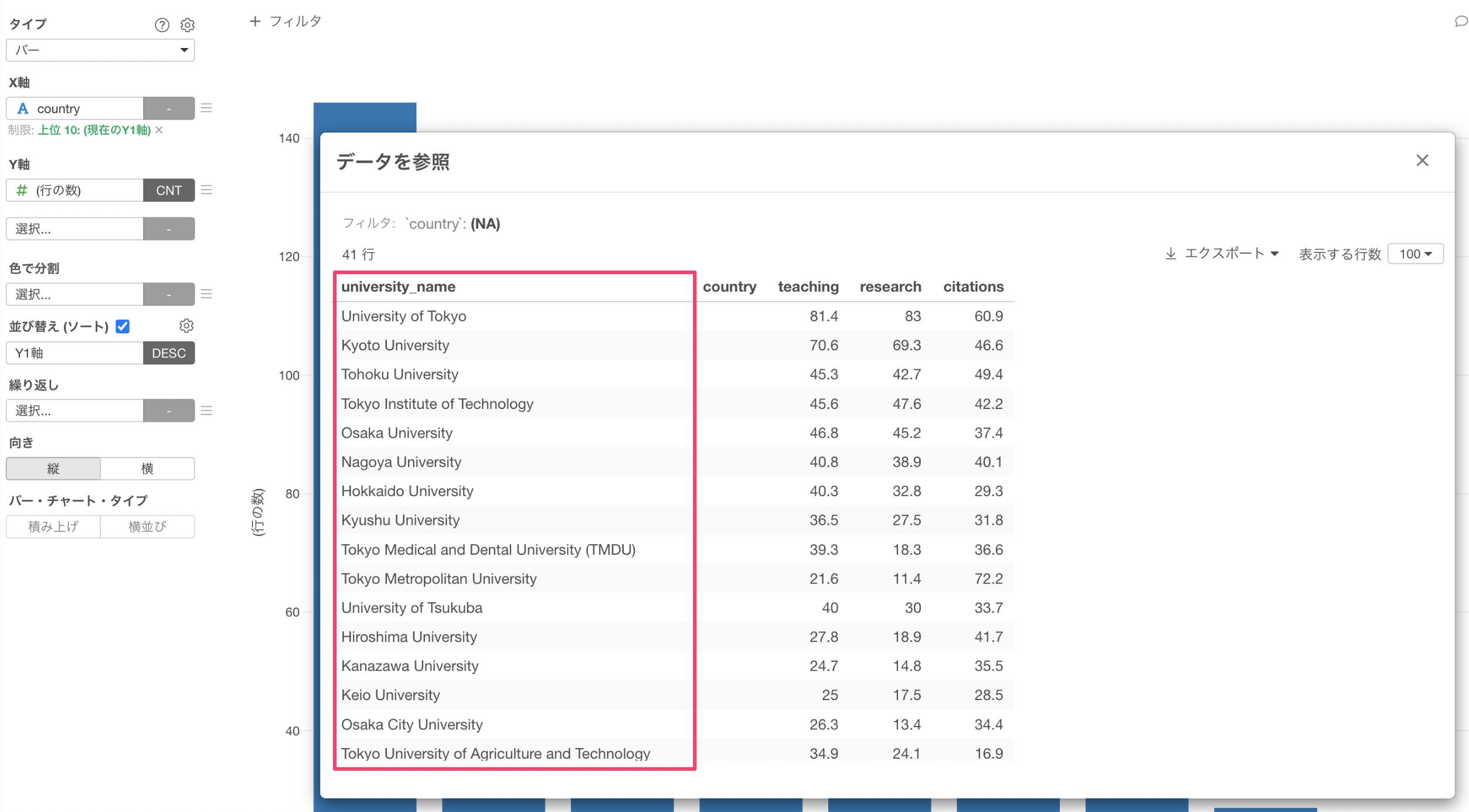
Task: Click the export download arrow icon
Action: tap(1171, 253)
